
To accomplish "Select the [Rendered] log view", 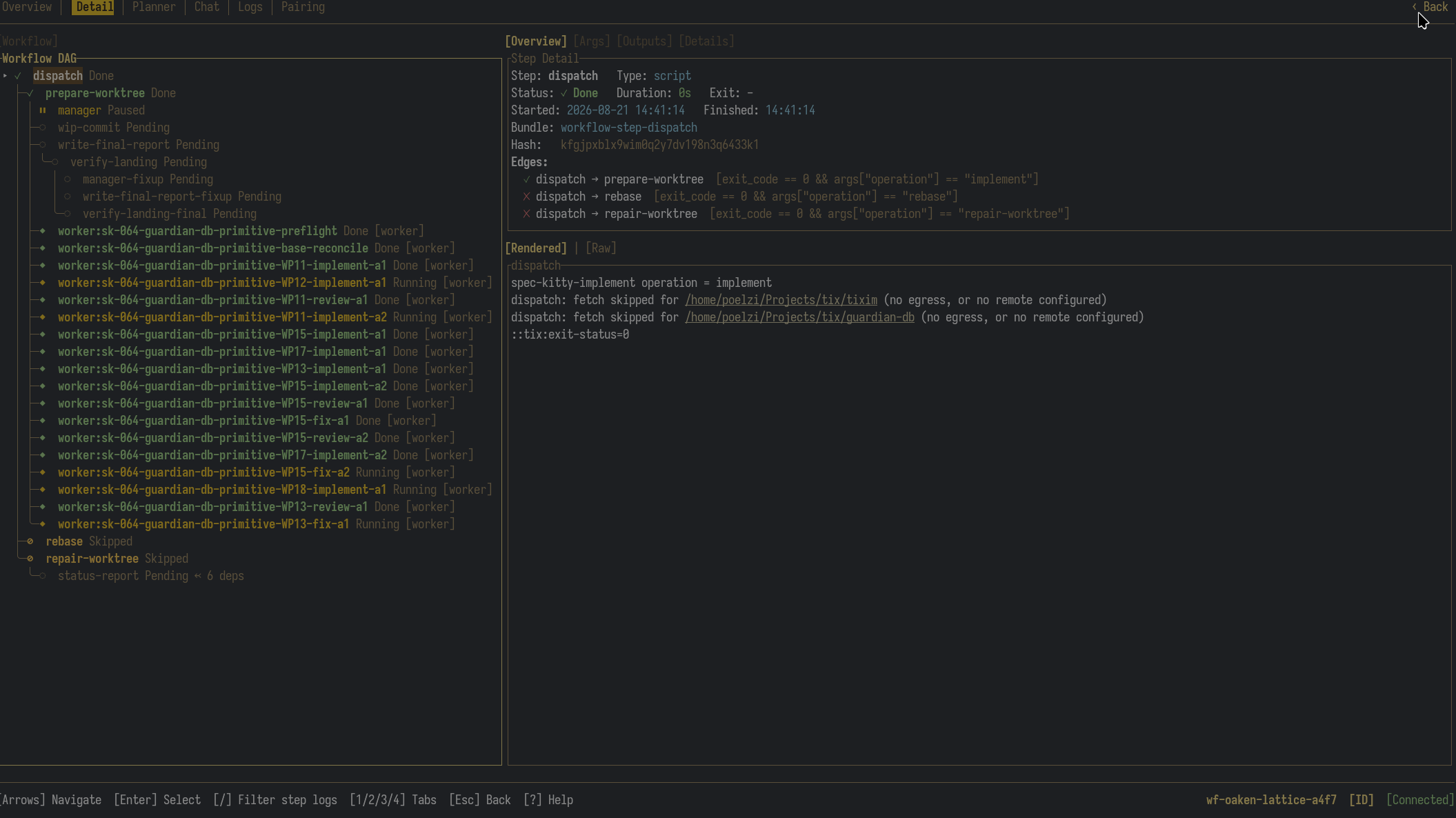I will tap(536, 248).
